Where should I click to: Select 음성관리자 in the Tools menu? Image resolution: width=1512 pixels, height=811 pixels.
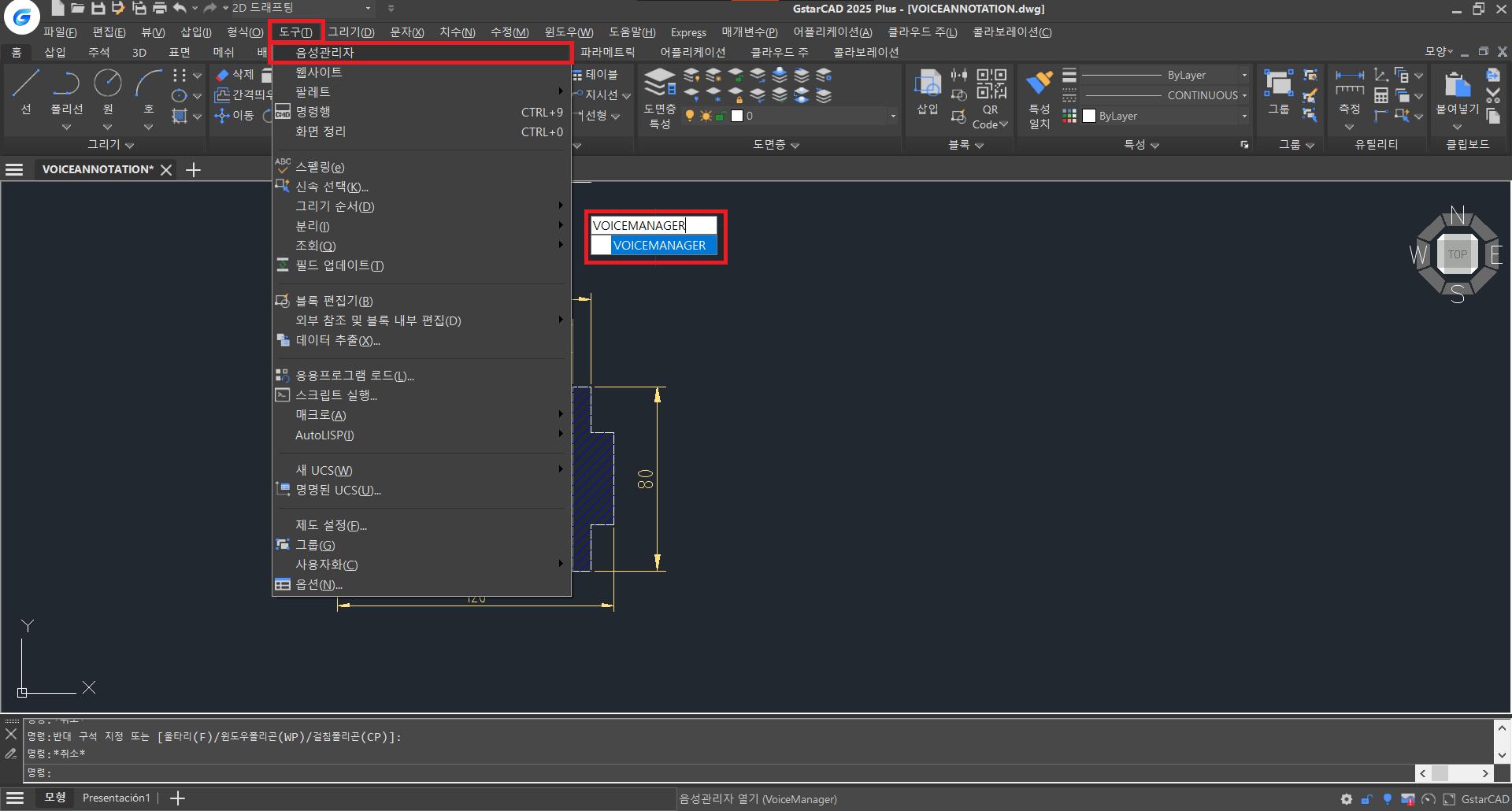coord(421,53)
